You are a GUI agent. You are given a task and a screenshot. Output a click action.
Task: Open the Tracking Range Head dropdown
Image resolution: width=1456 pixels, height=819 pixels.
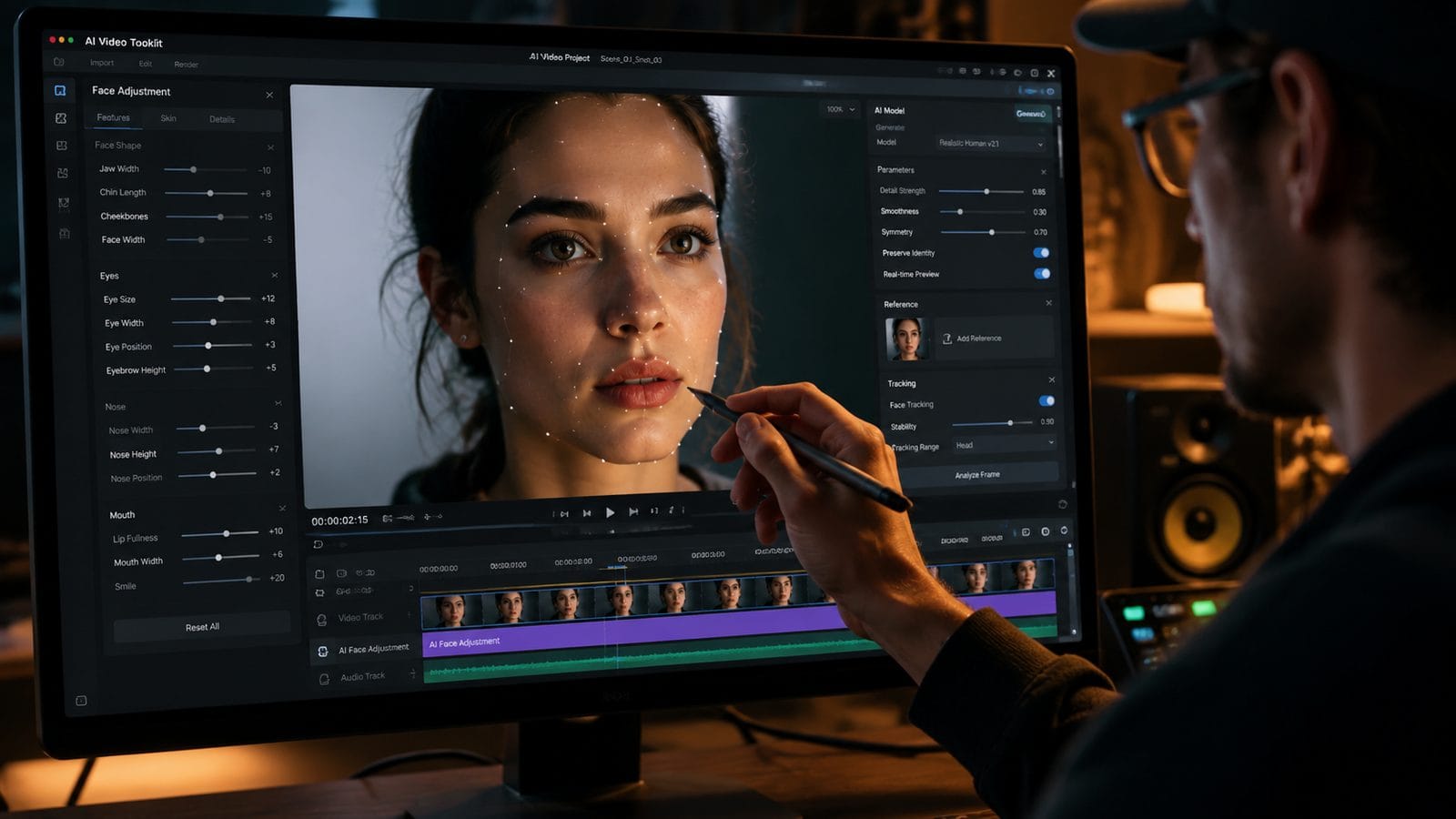coord(1004,445)
